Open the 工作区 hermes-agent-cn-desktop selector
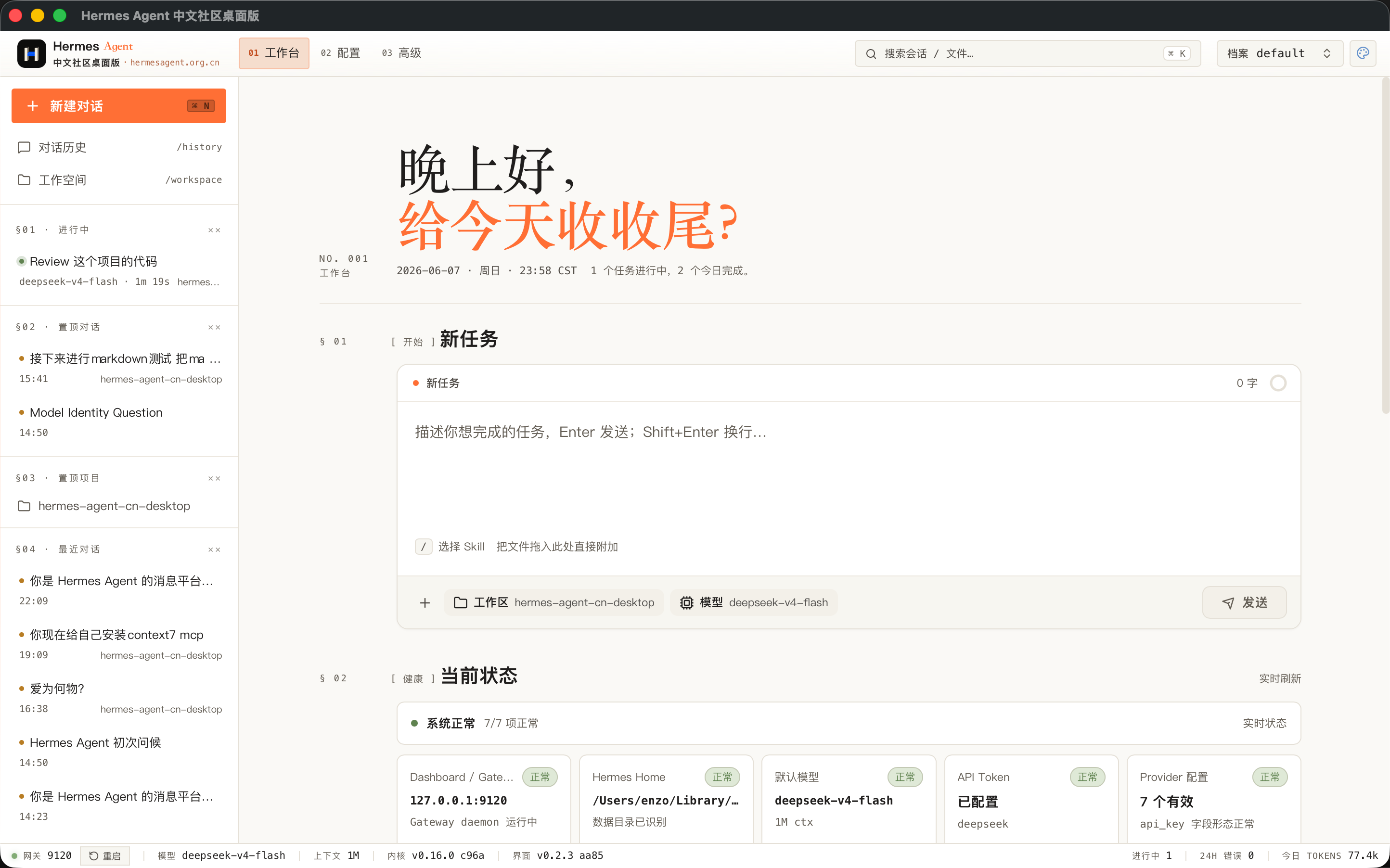 pos(553,602)
